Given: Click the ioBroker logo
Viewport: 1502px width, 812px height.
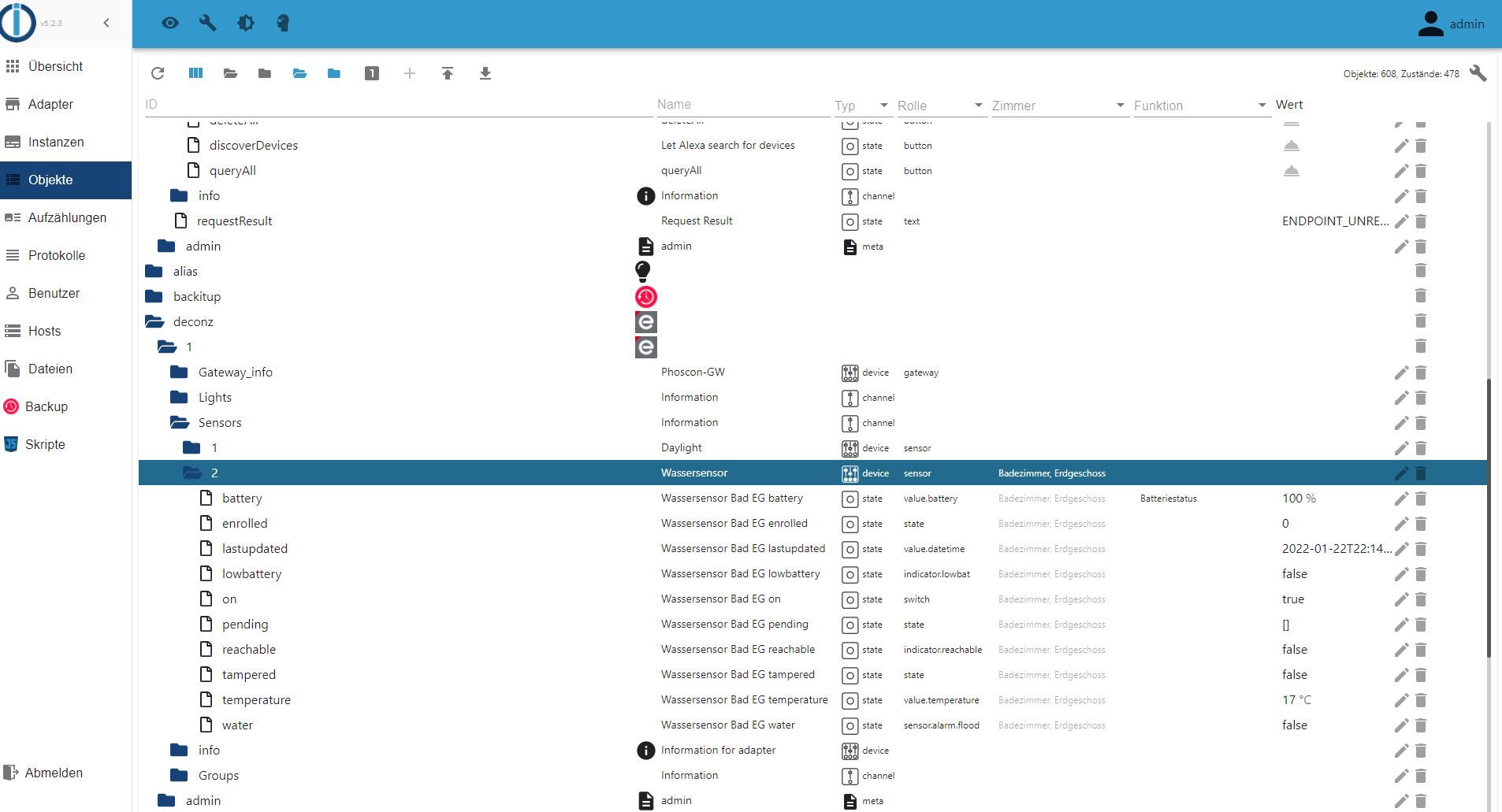Looking at the screenshot, I should (x=19, y=22).
